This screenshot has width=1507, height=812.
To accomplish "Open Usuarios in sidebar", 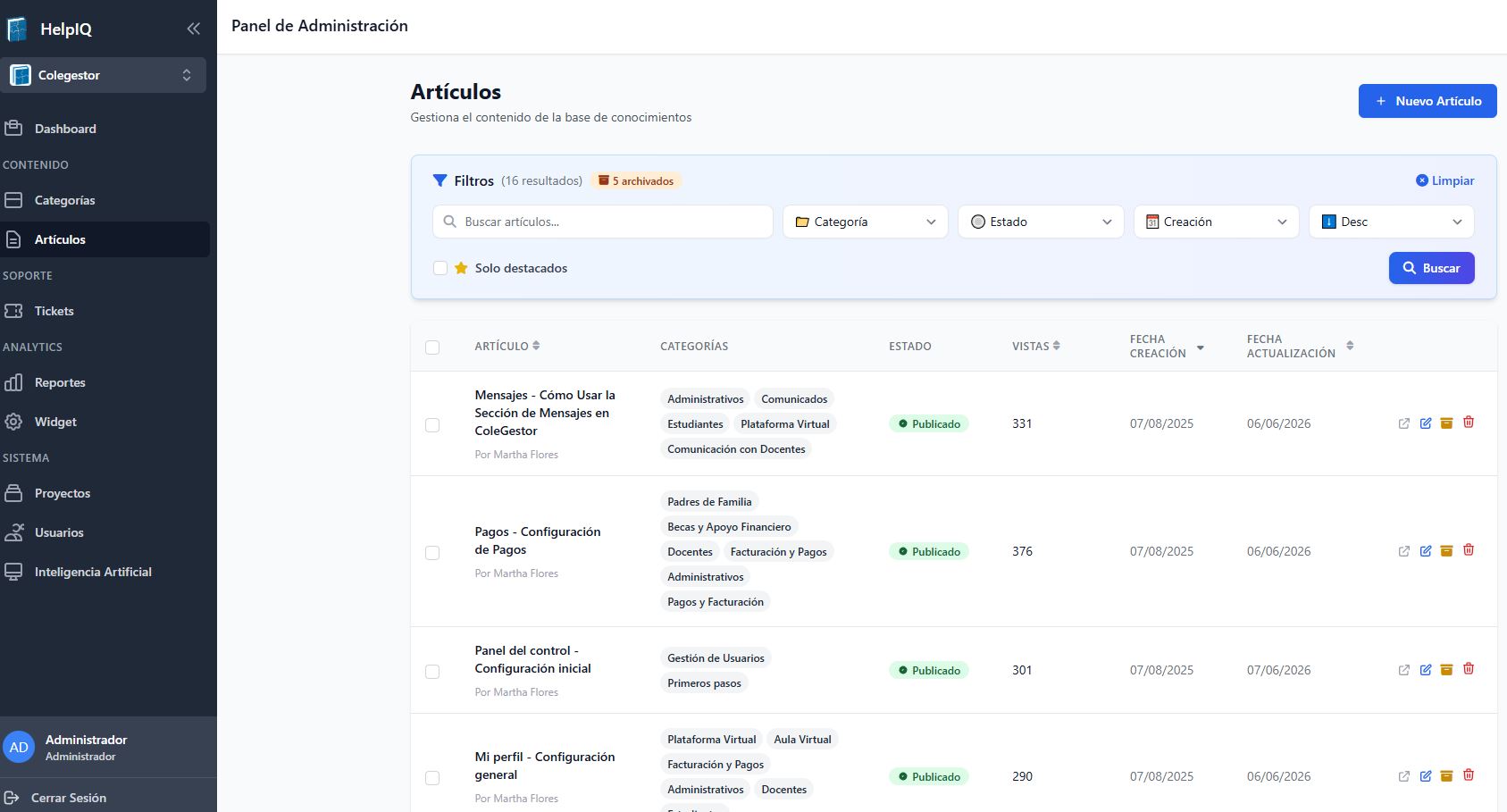I will pos(105,532).
